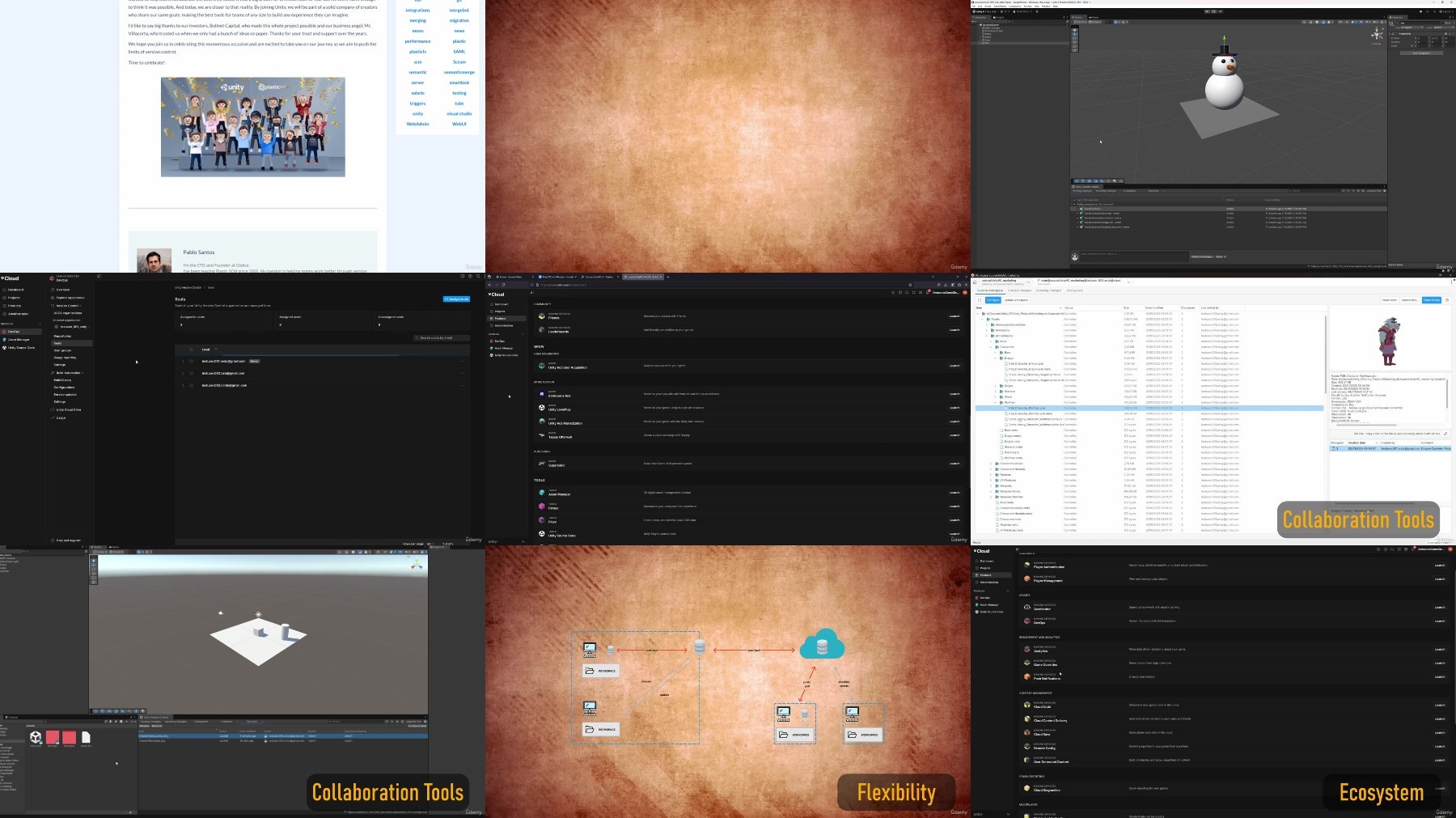This screenshot has width=1456, height=818.
Task: Click the Search users by email field
Action: [442, 338]
